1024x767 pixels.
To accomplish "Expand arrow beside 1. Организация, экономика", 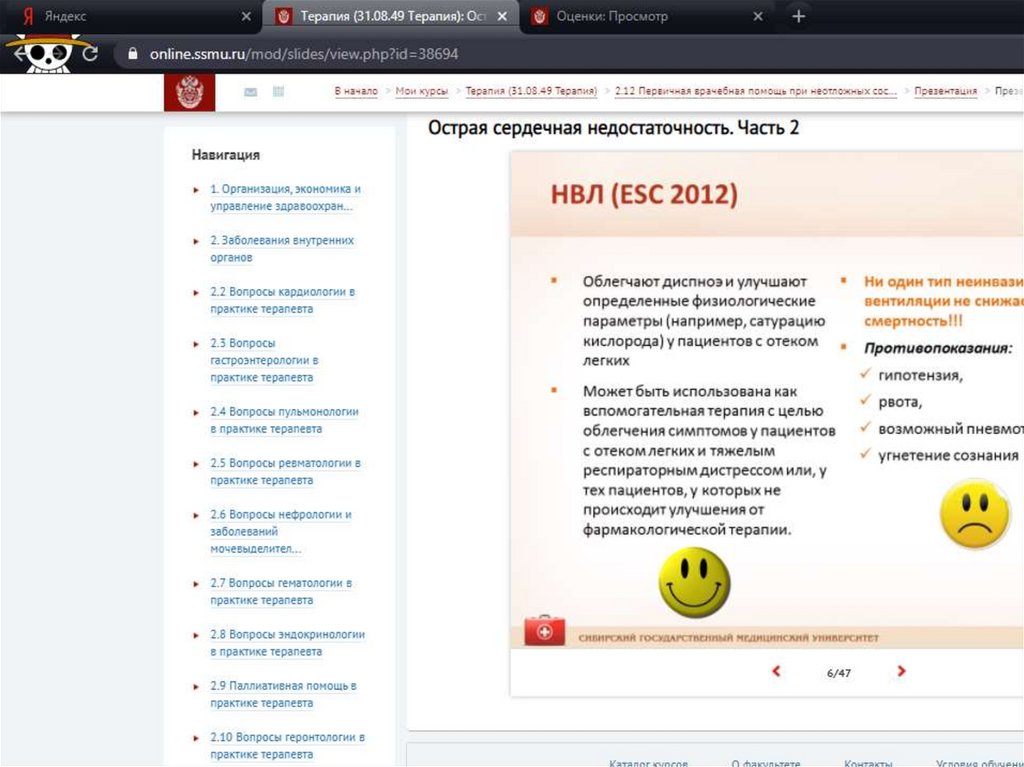I will [196, 190].
